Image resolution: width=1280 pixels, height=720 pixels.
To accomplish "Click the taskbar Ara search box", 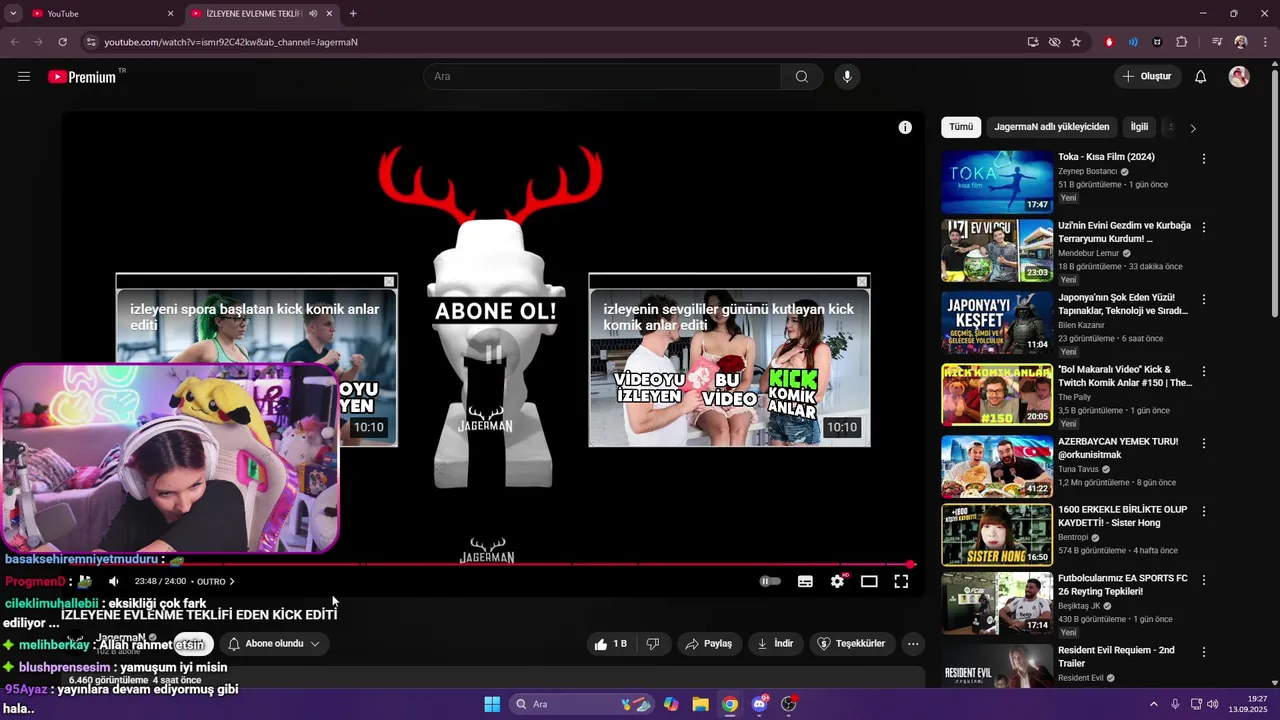I will (x=580, y=704).
